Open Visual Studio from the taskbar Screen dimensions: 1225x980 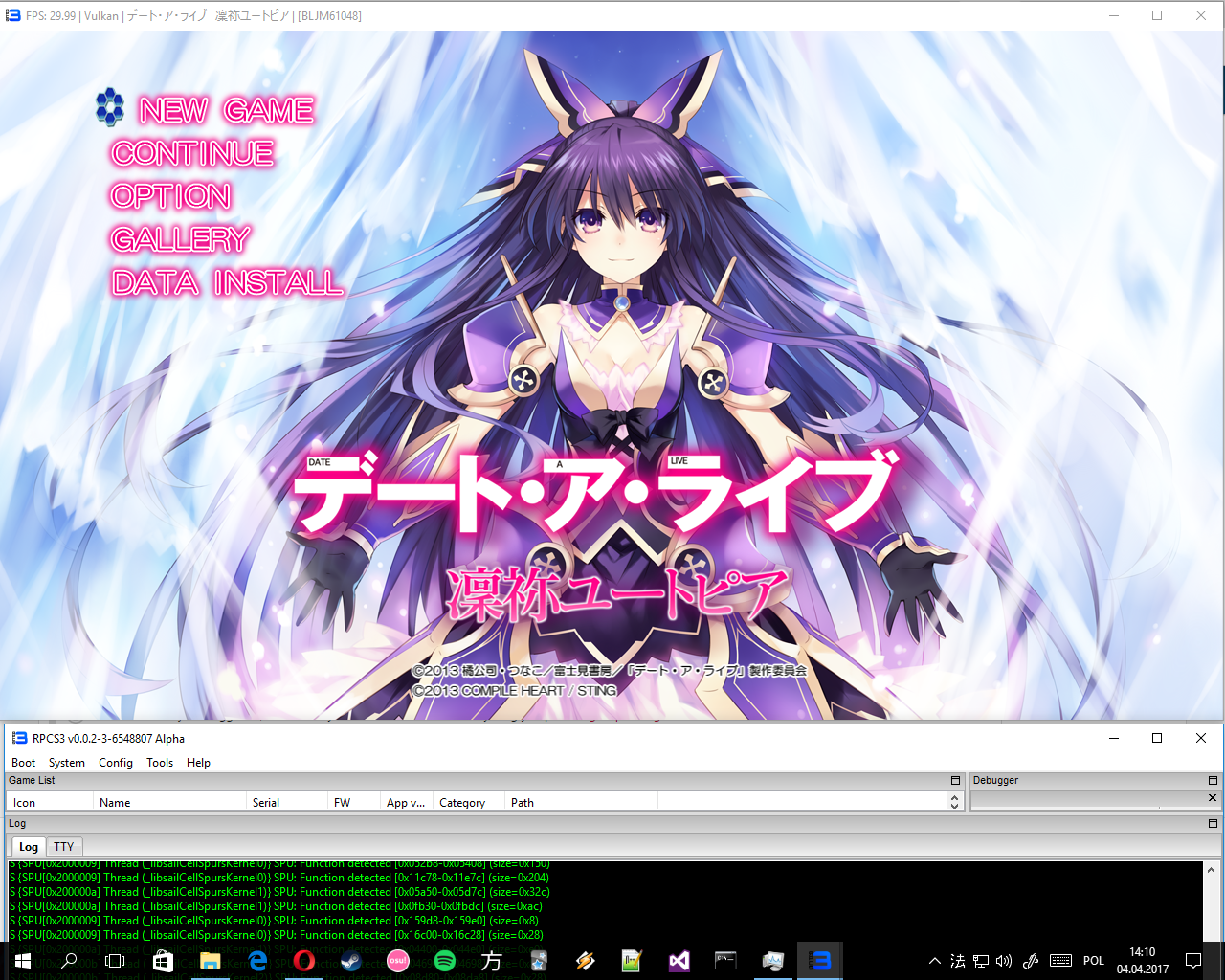(x=679, y=961)
